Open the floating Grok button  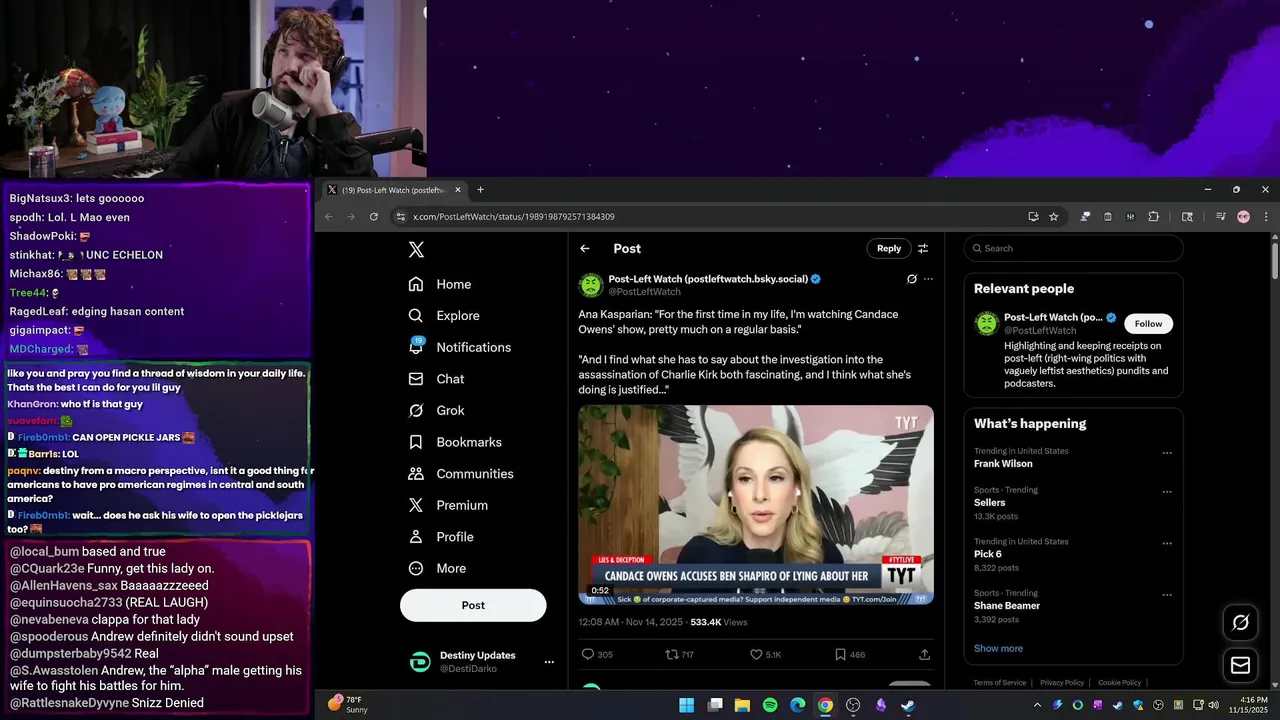point(1240,623)
